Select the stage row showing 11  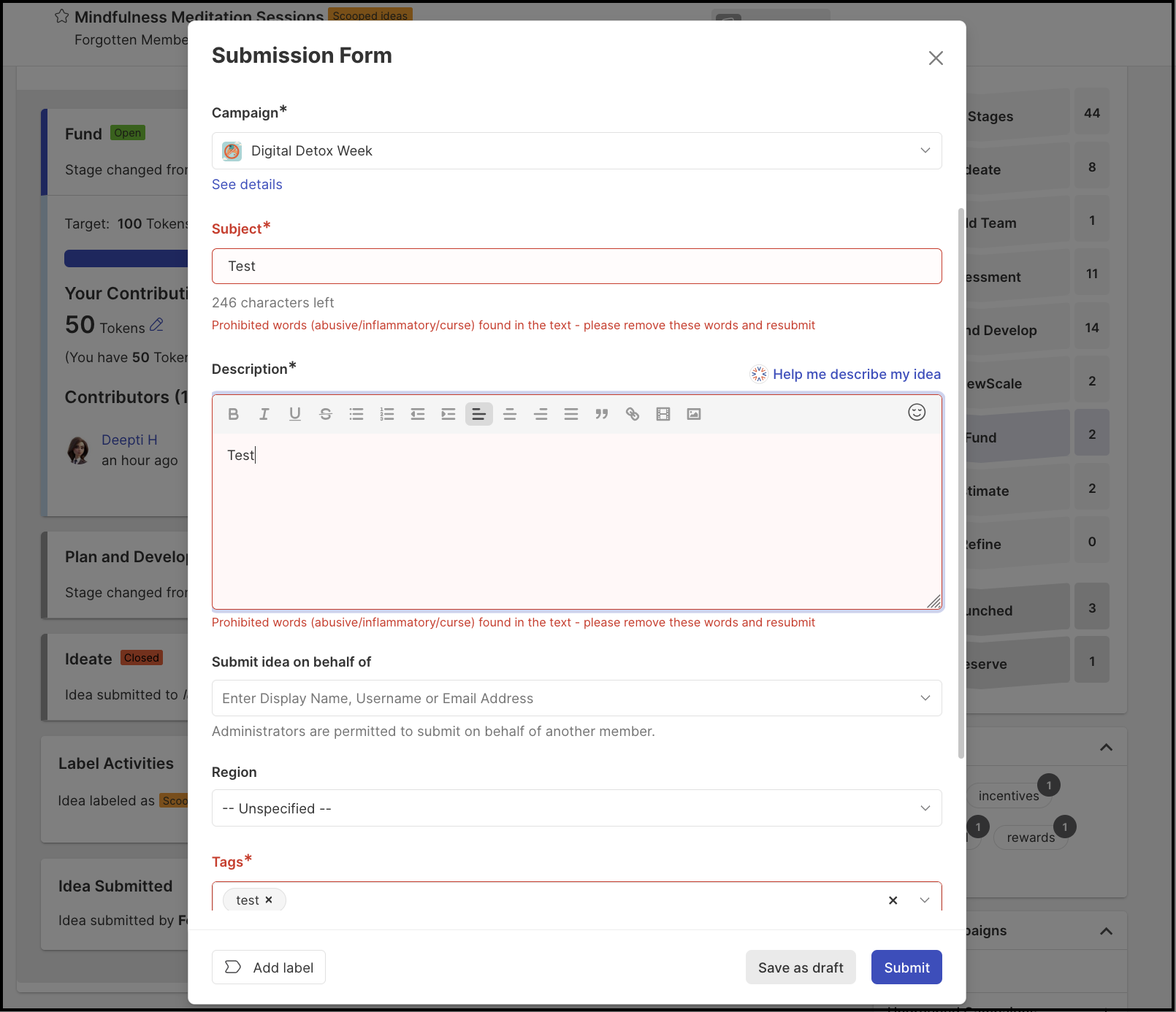1036,275
